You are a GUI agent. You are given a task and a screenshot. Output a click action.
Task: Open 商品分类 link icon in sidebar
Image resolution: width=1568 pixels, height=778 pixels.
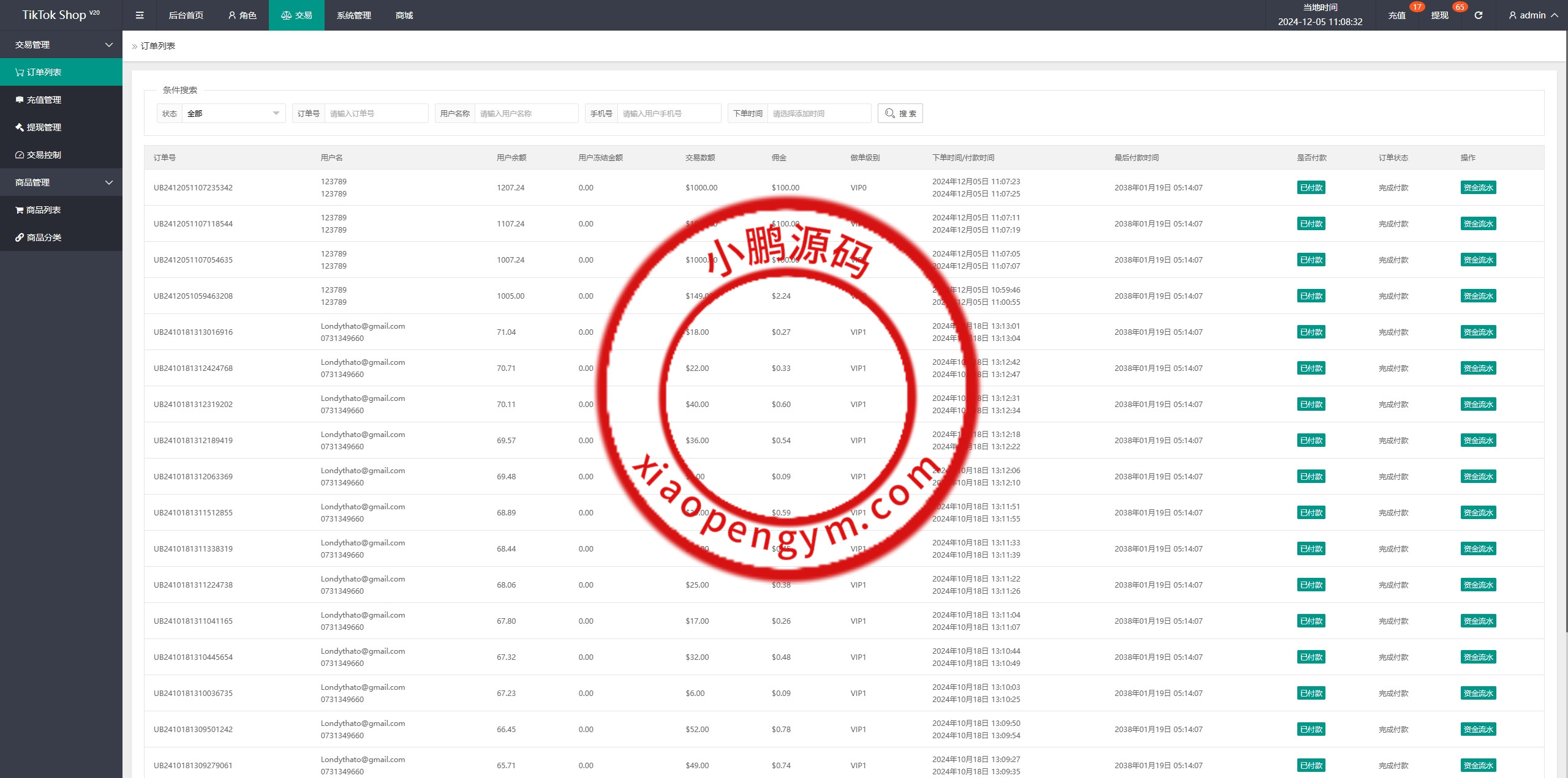pyautogui.click(x=20, y=238)
